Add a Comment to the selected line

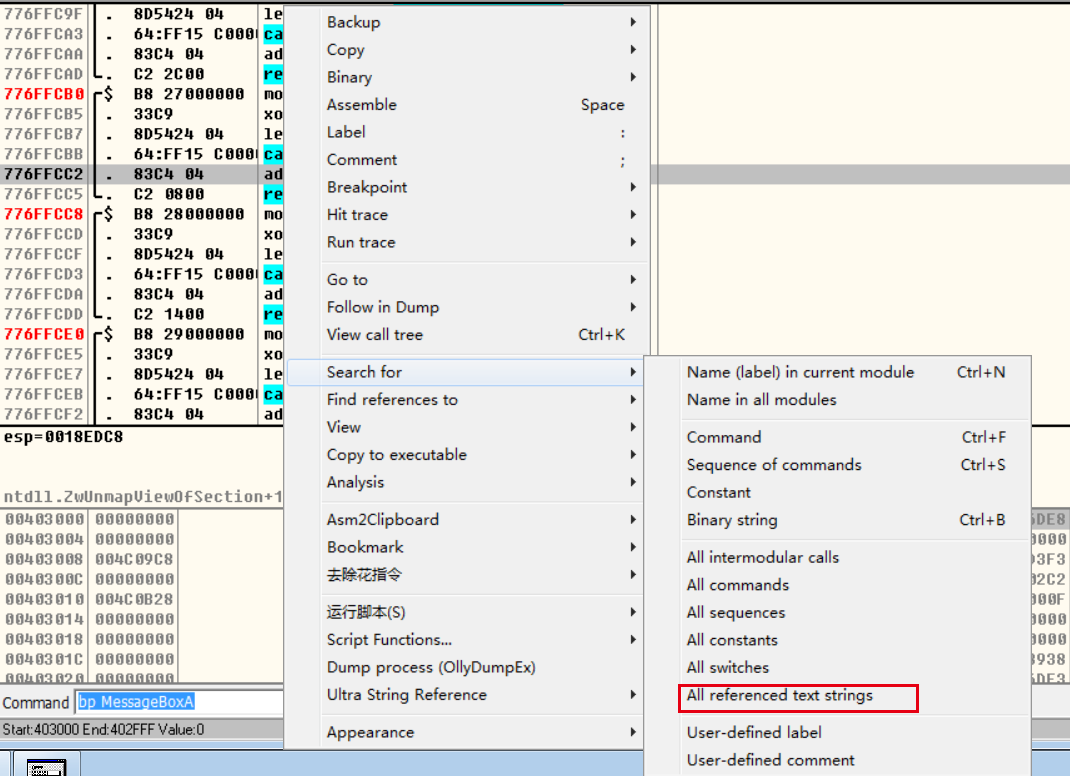(361, 159)
